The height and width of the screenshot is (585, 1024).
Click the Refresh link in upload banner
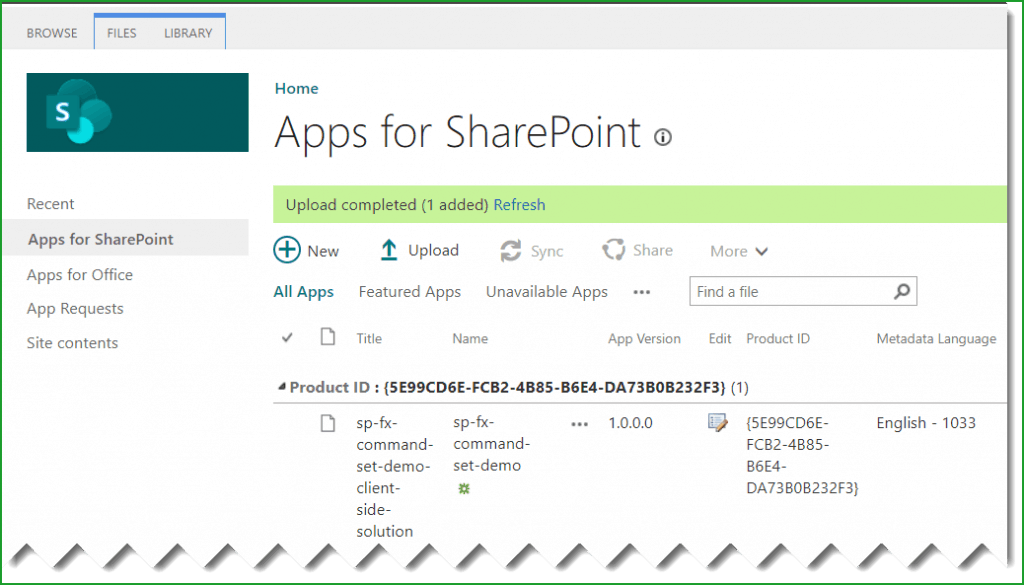519,205
